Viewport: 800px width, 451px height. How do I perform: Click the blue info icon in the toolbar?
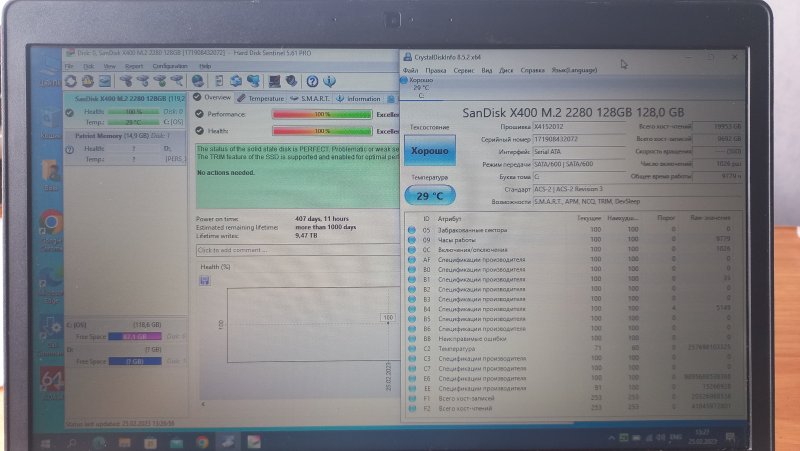331,81
